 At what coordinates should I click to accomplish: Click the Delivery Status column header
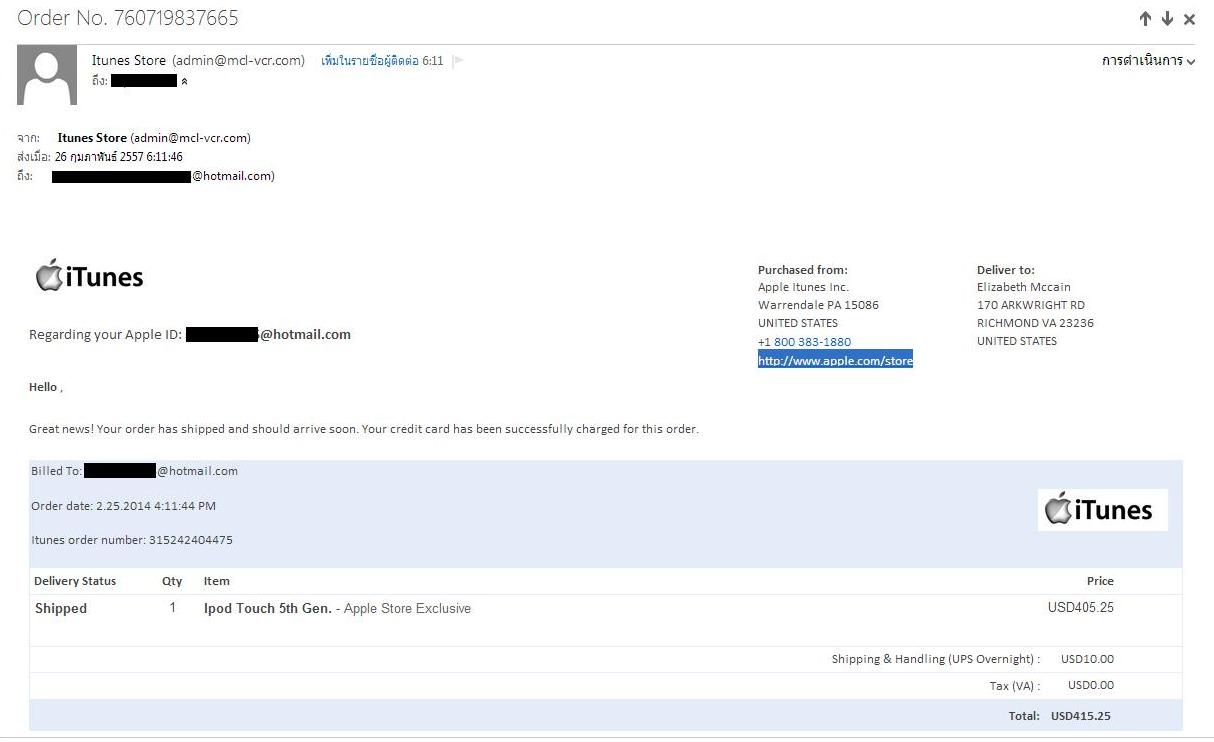75,581
